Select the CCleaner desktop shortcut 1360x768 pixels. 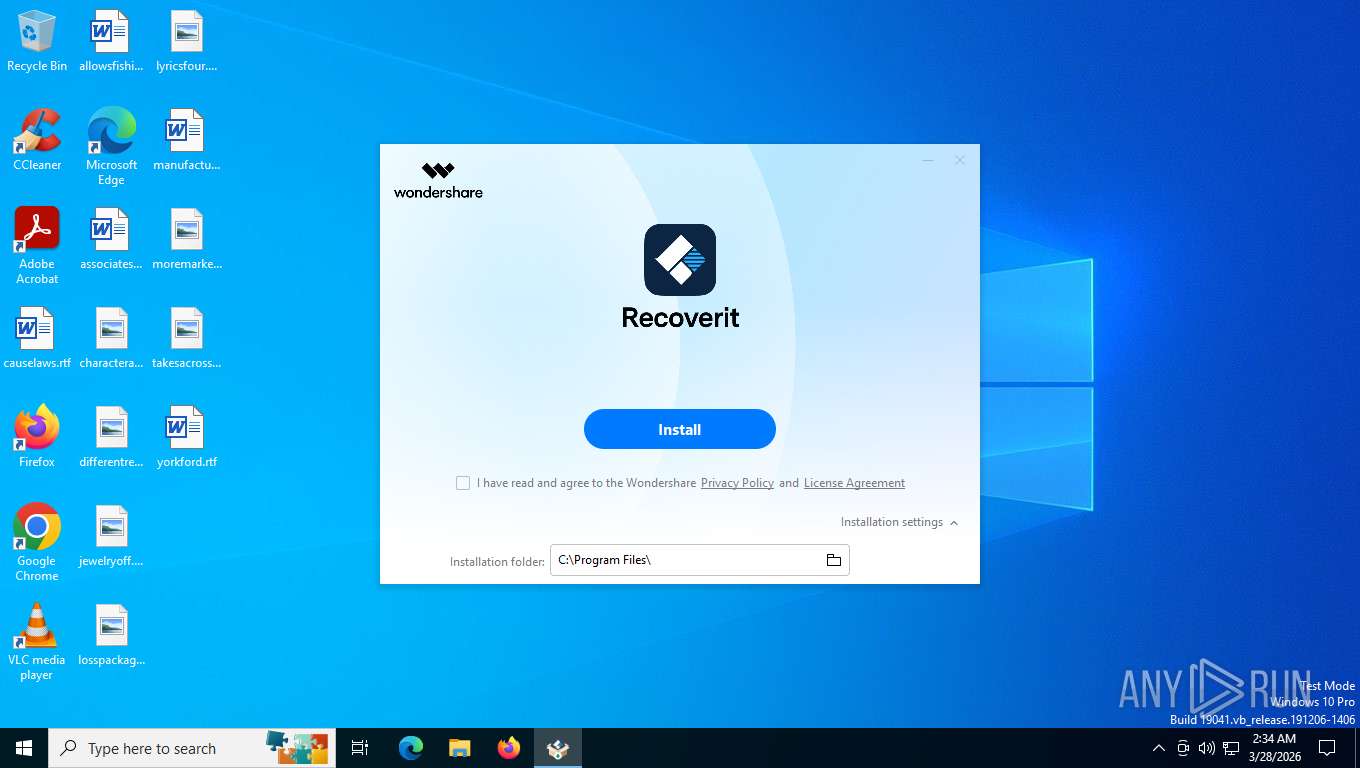point(37,140)
